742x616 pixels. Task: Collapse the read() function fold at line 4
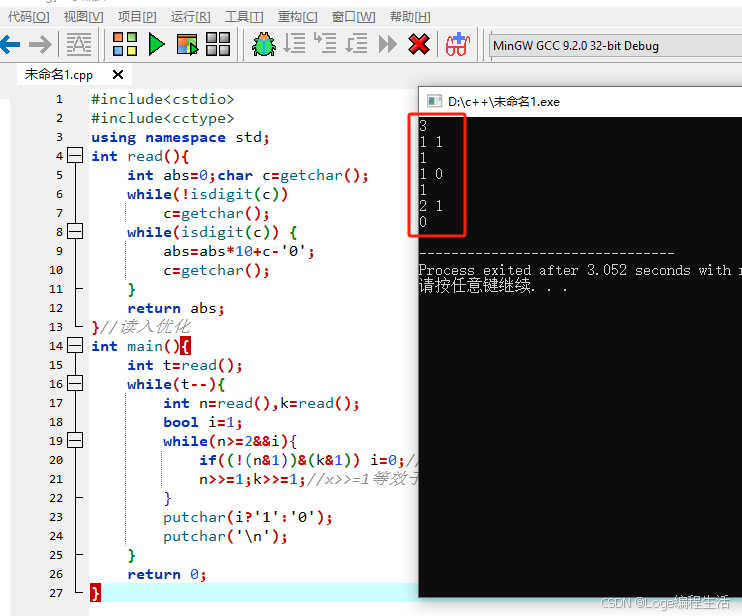point(75,155)
